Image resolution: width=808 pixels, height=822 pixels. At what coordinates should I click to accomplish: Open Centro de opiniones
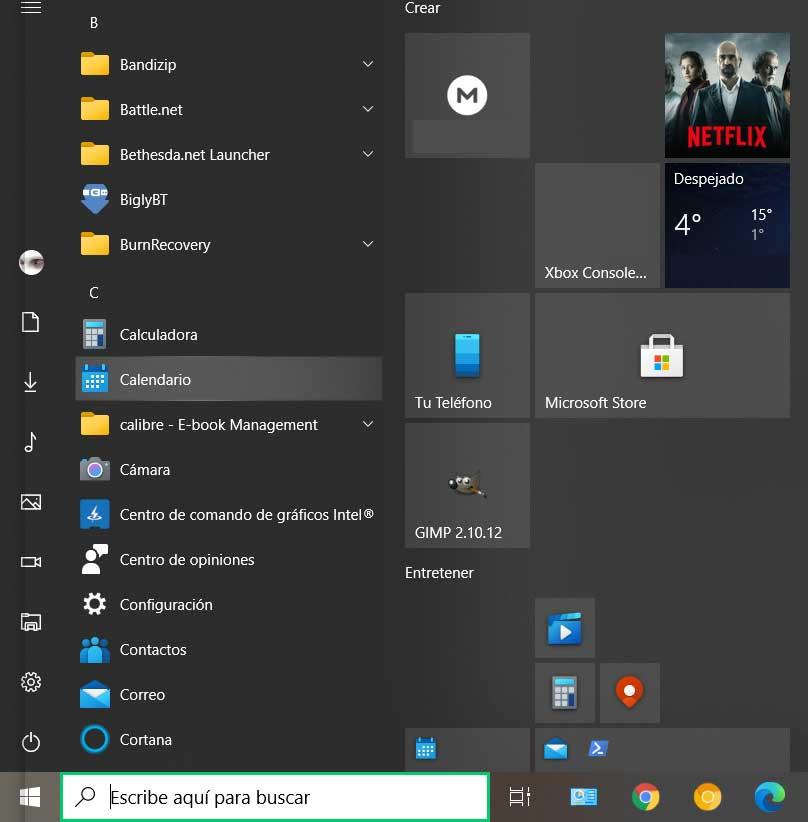[x=229, y=559]
